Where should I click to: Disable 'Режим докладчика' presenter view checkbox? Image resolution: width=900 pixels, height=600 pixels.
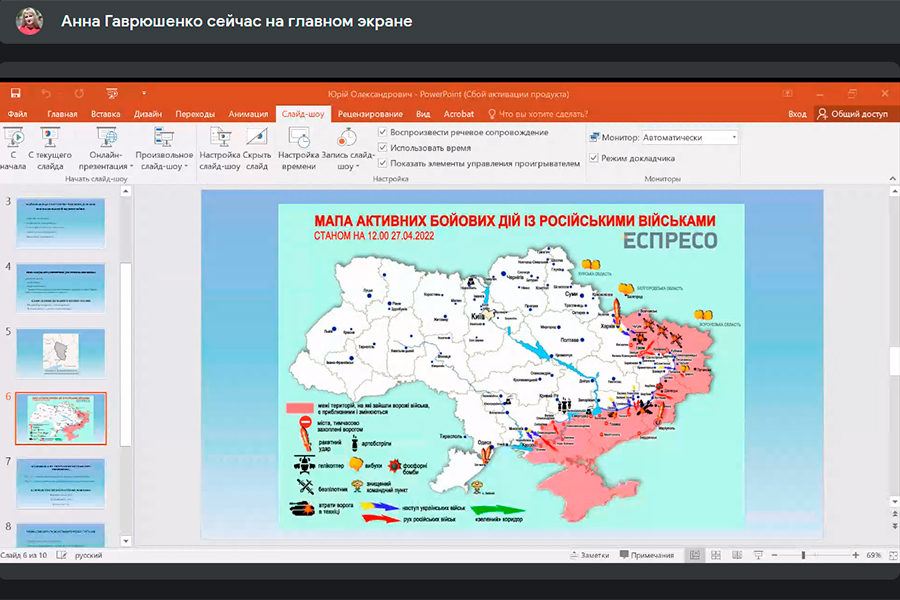(594, 158)
